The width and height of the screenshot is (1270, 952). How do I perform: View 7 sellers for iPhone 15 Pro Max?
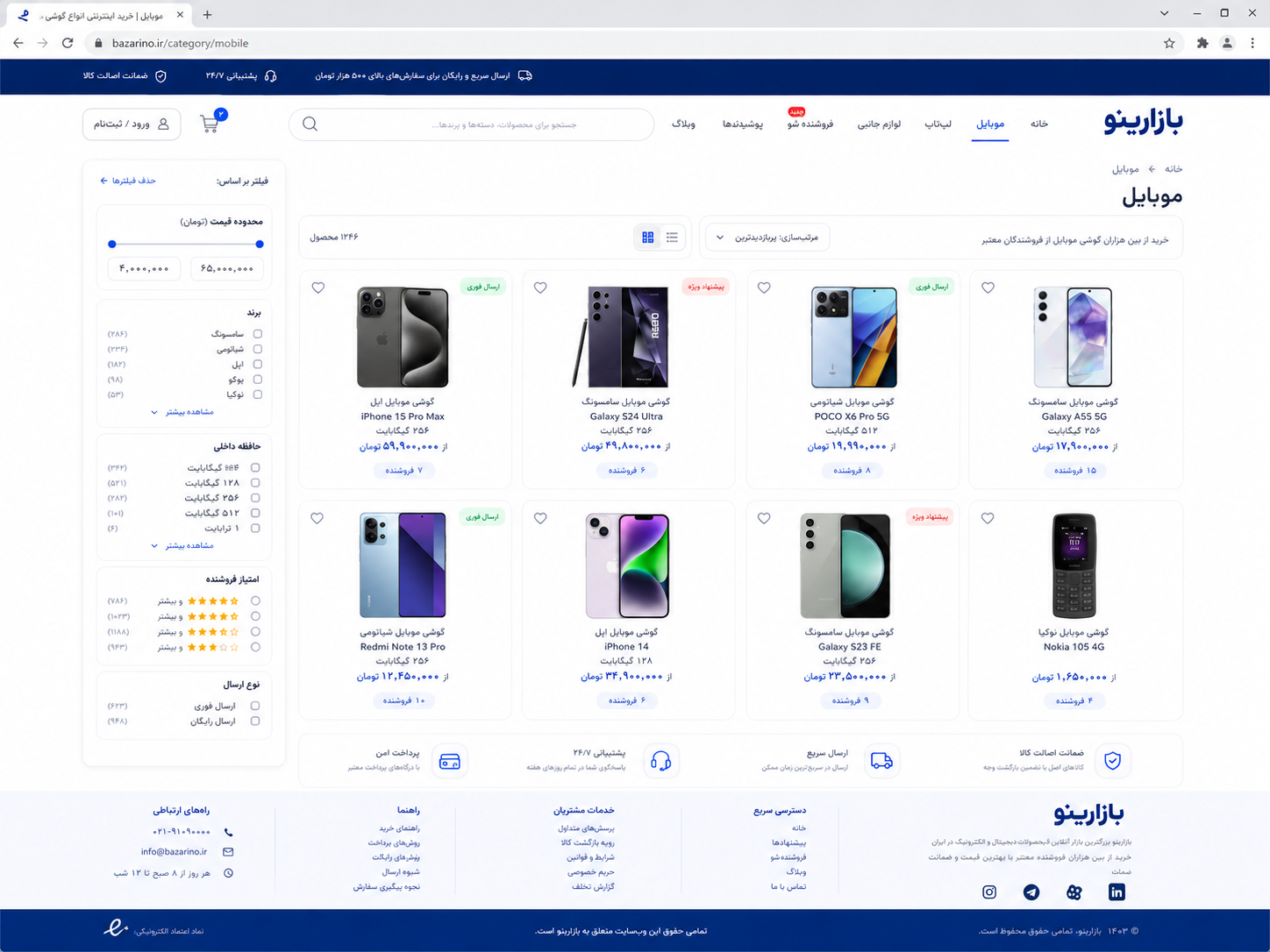pyautogui.click(x=403, y=471)
